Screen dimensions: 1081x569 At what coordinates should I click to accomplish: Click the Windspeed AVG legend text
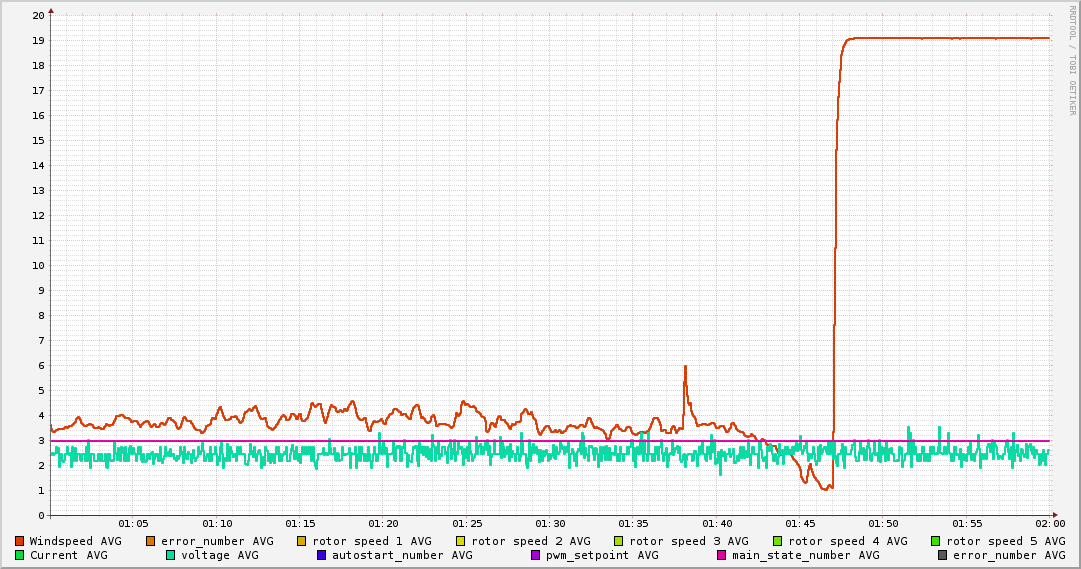[75, 541]
